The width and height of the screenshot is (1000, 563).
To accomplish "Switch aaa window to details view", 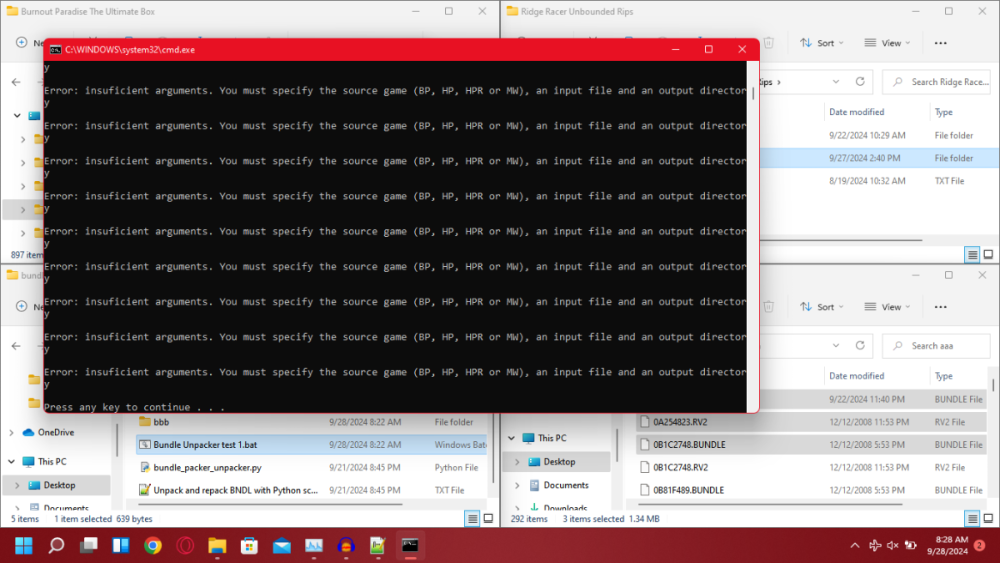I will point(972,518).
